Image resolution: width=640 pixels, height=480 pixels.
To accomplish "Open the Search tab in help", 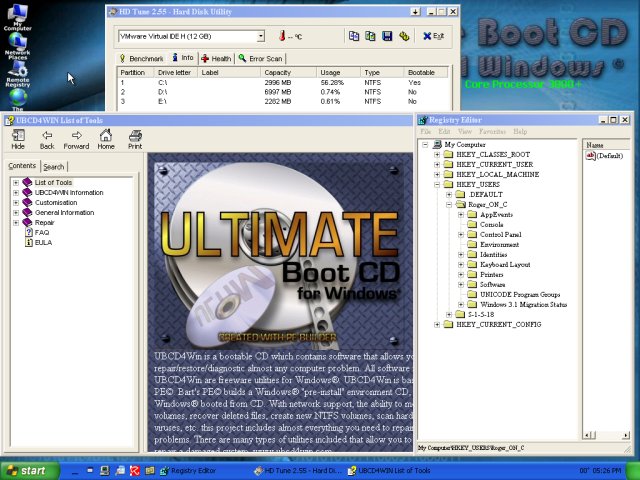I will click(x=54, y=167).
